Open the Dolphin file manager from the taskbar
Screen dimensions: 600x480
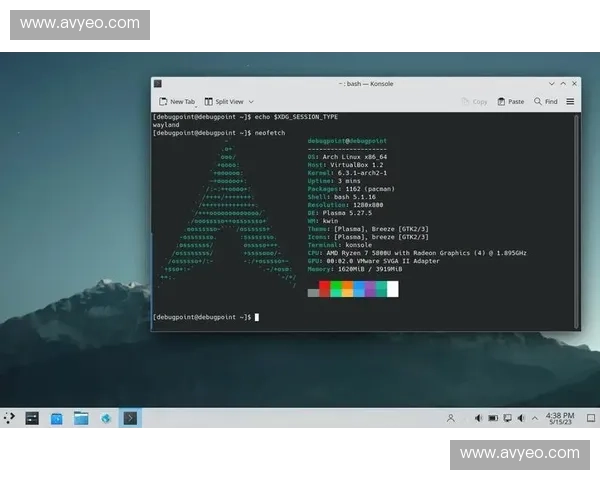click(81, 417)
